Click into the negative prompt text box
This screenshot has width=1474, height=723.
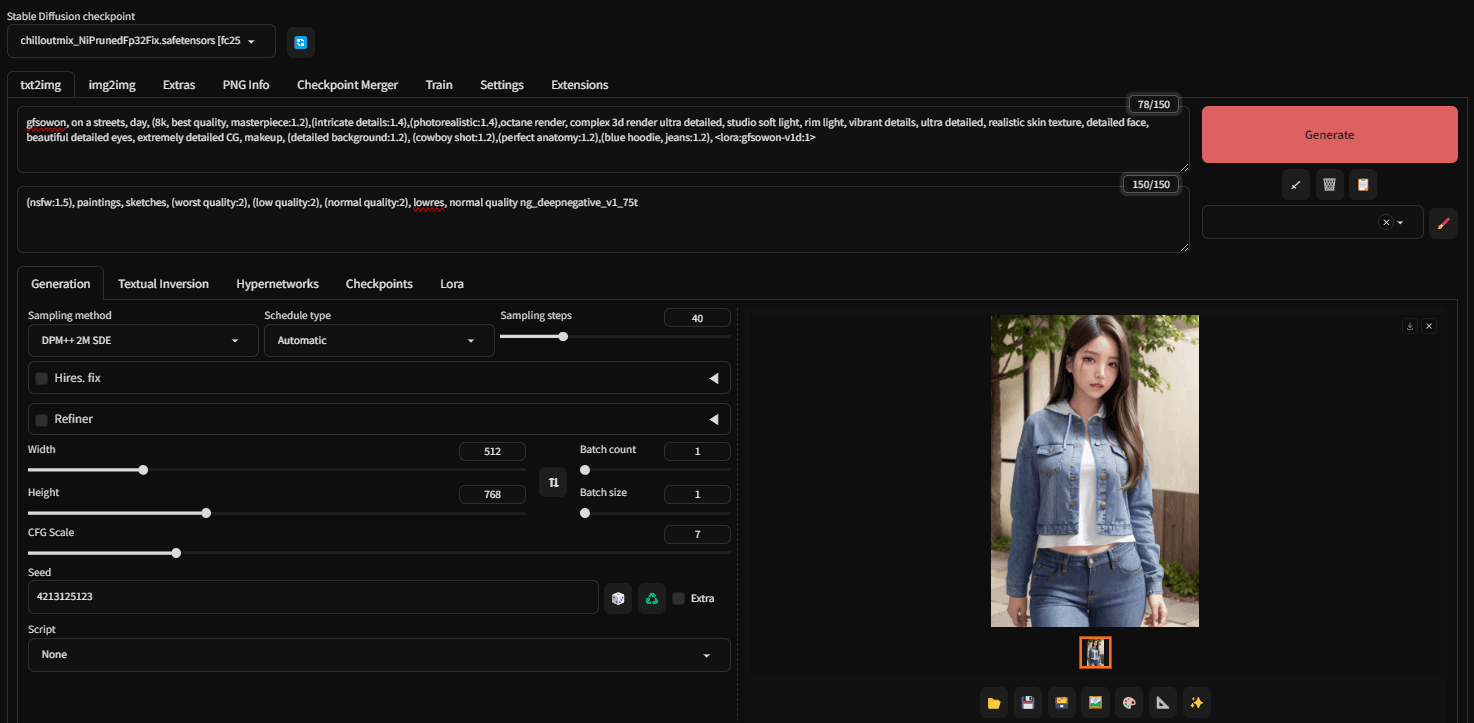[x=604, y=220]
